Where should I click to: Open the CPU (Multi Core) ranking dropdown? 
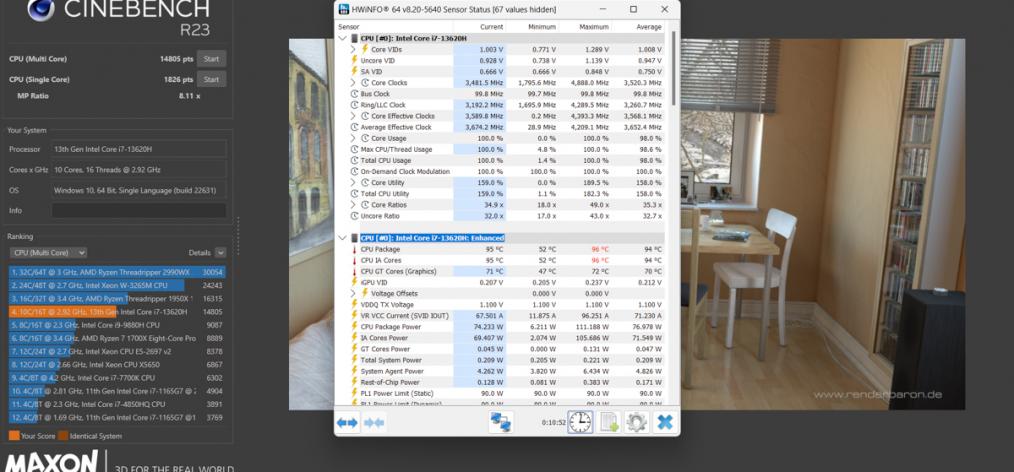point(49,253)
